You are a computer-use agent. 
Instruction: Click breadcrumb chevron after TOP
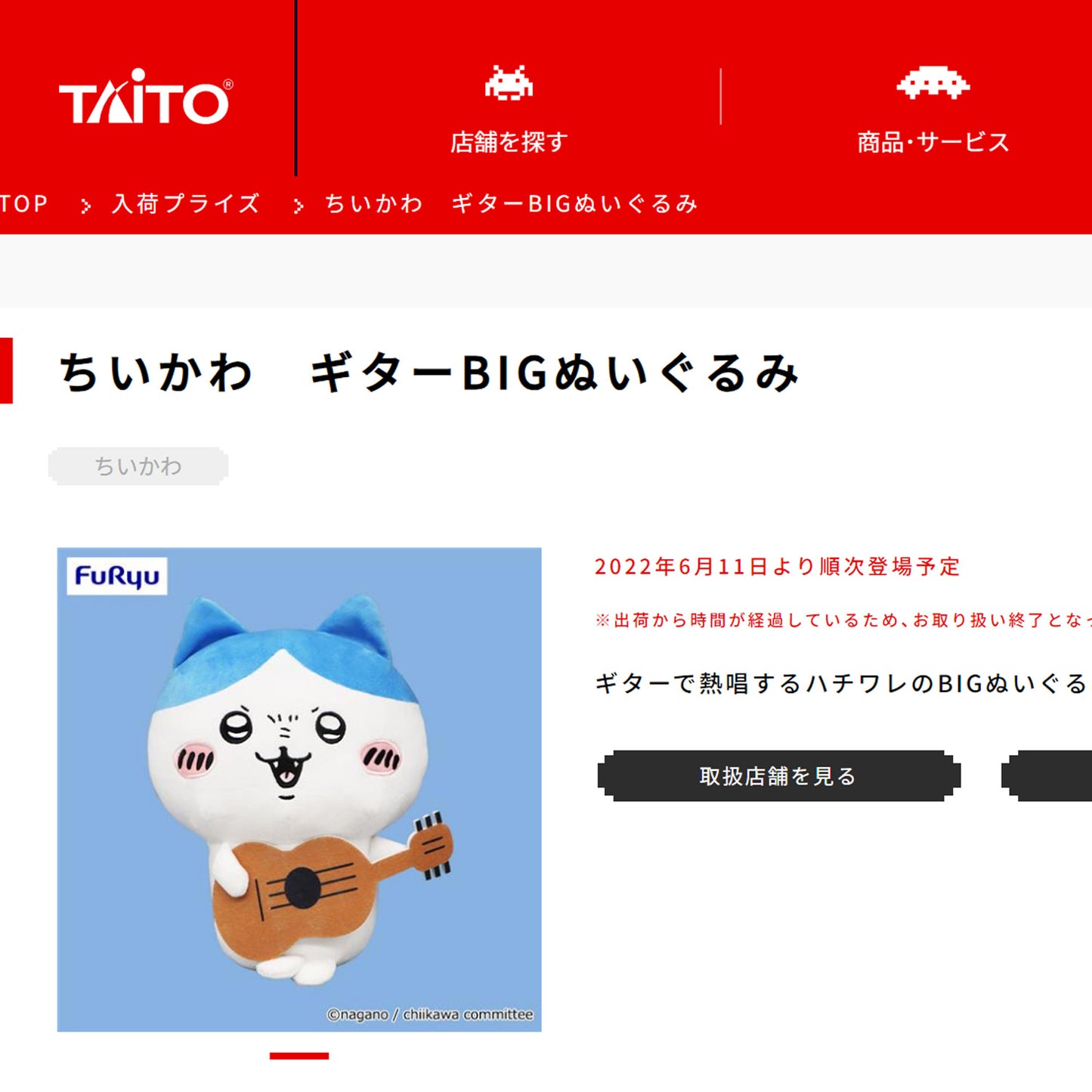(x=85, y=206)
